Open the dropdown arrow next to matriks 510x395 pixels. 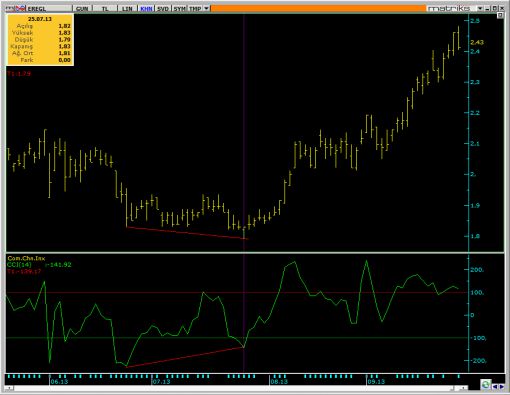point(480,8)
